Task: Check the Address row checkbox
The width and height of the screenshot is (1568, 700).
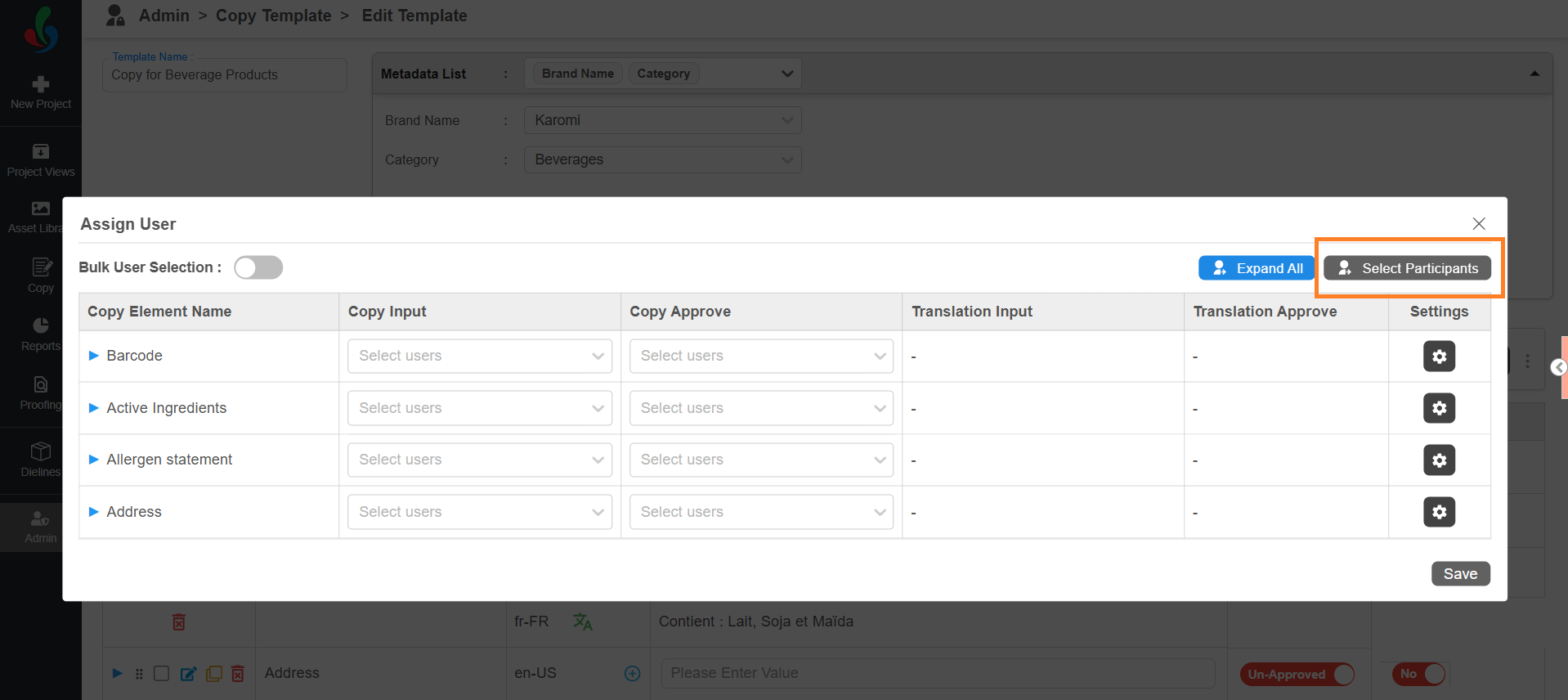Action: (162, 673)
